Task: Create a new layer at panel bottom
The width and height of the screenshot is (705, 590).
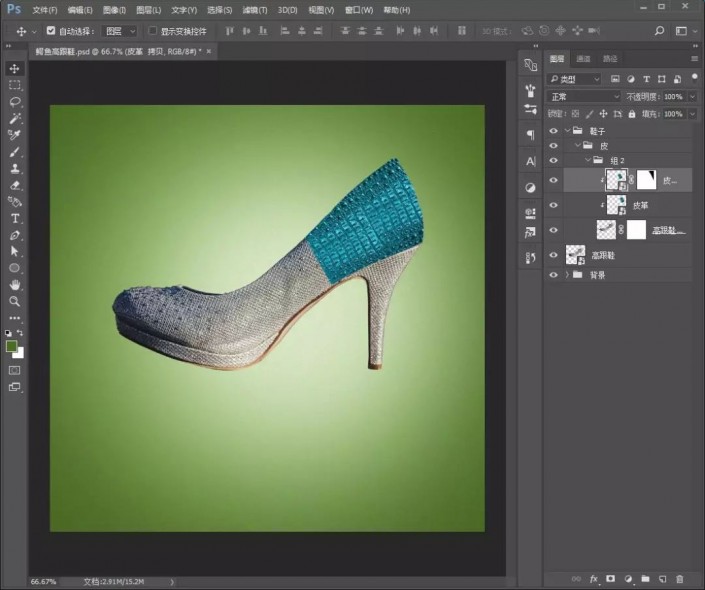Action: coord(662,579)
